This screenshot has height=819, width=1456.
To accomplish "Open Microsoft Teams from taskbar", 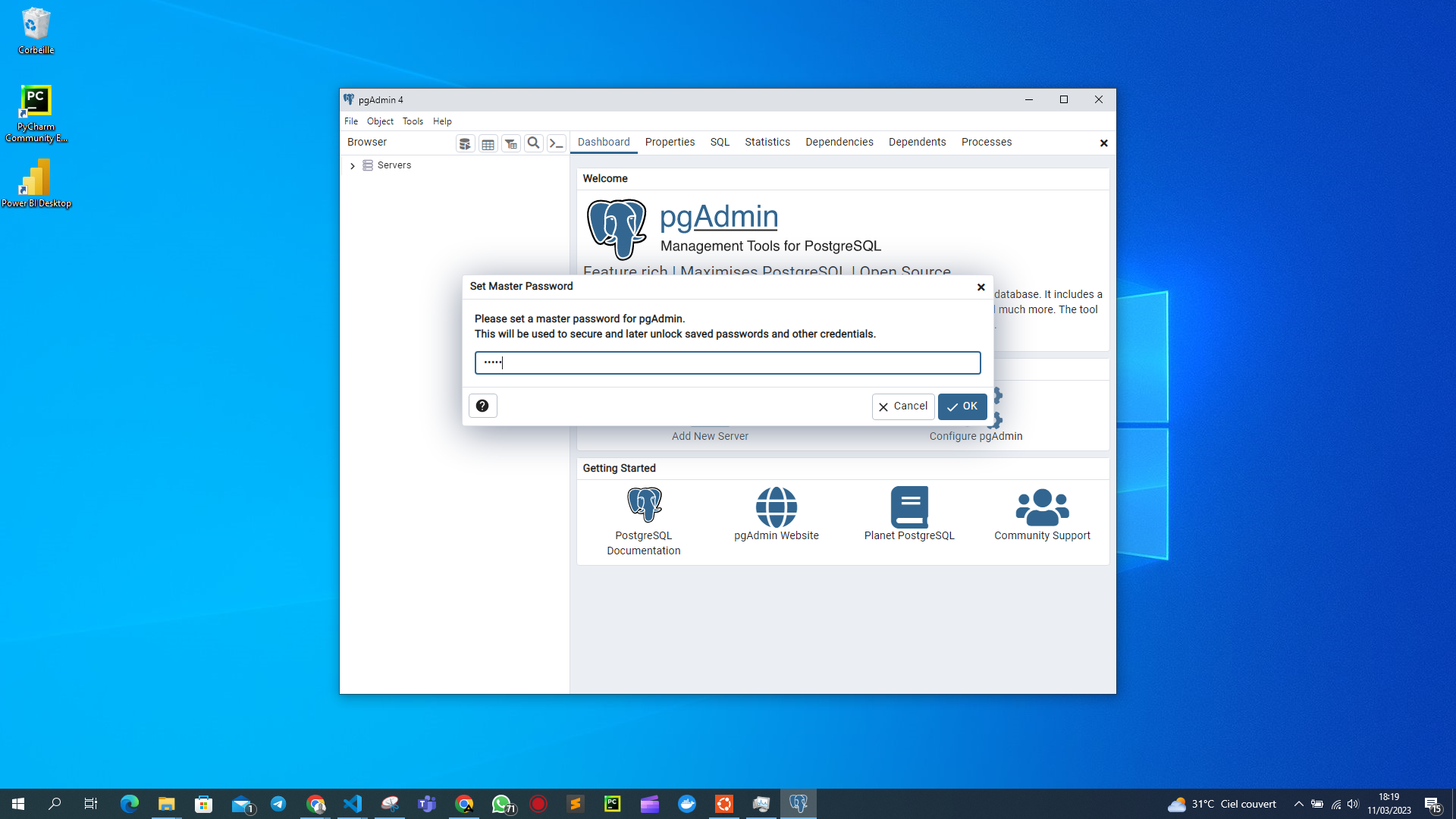I will [x=427, y=804].
